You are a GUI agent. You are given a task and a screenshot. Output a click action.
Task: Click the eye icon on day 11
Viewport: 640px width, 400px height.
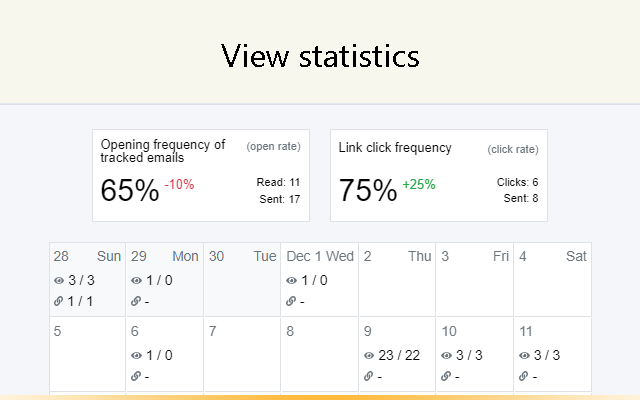coord(525,355)
